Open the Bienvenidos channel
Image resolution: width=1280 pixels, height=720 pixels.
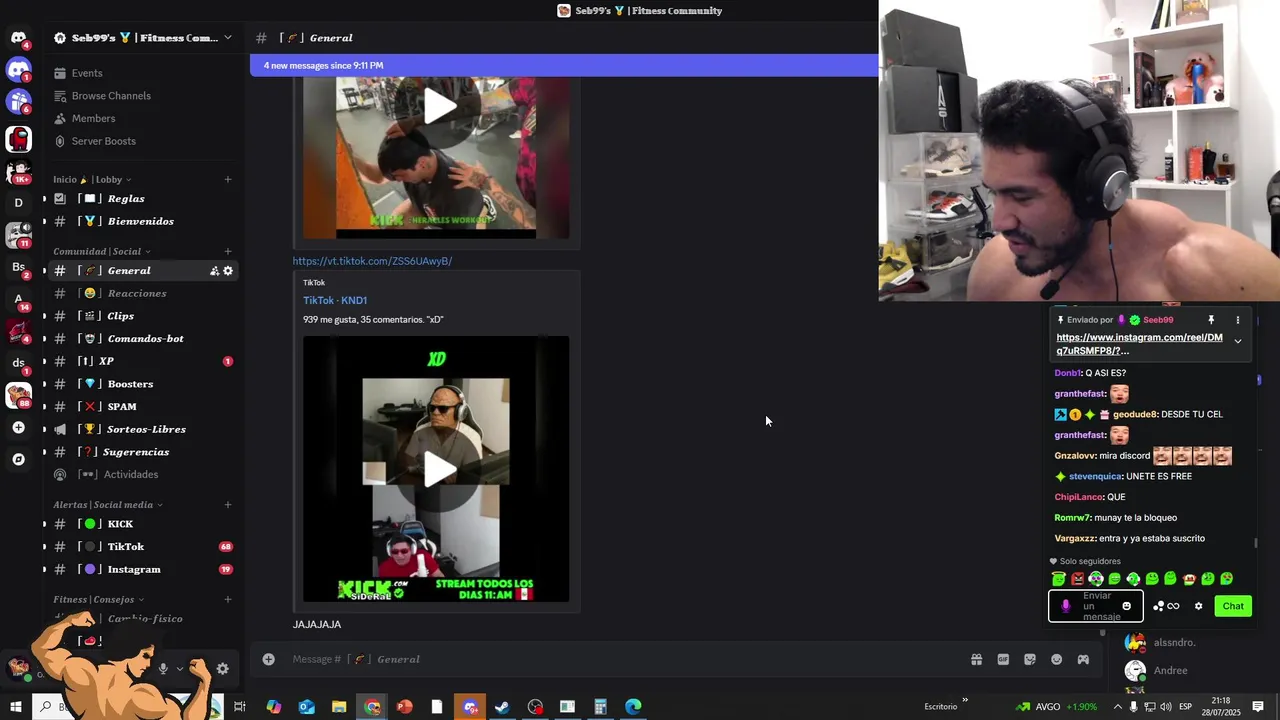(143, 221)
